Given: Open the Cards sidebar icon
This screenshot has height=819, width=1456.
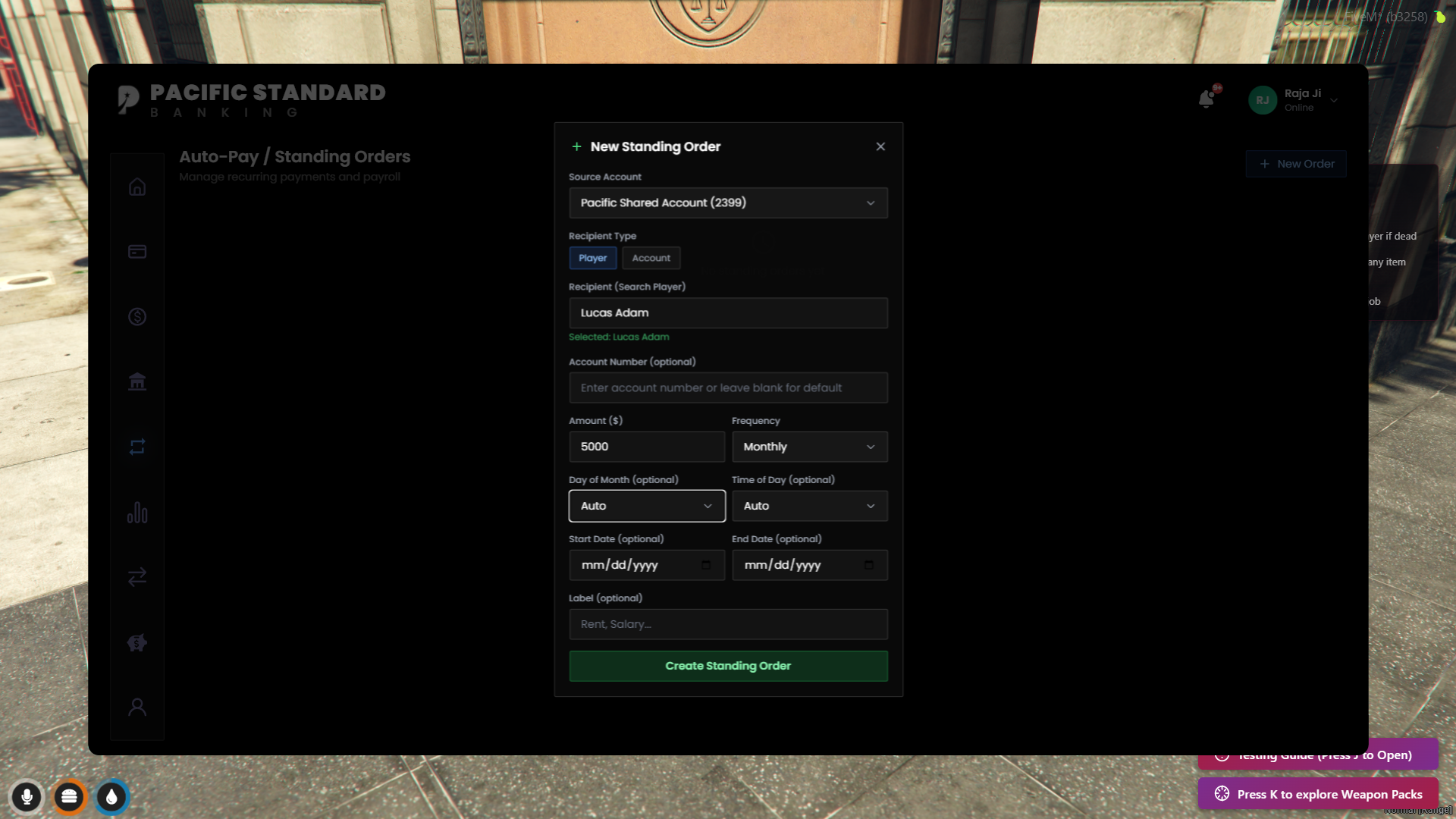Looking at the screenshot, I should [137, 252].
